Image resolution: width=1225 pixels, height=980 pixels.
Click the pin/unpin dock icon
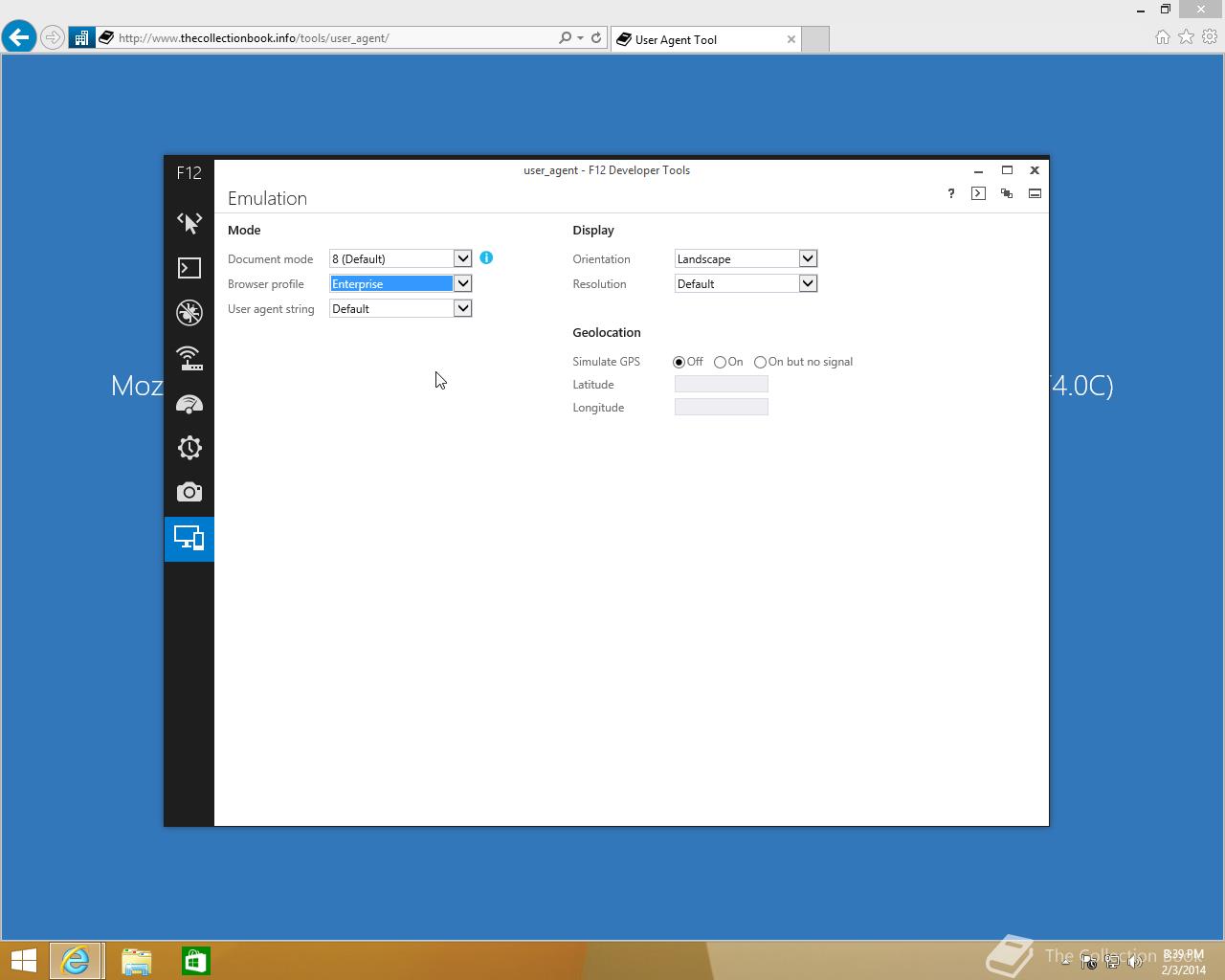[1035, 193]
